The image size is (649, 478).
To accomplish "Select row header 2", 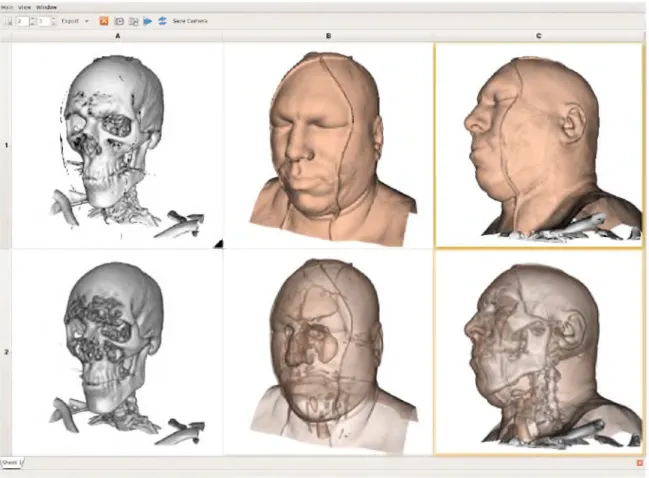I will [6, 352].
